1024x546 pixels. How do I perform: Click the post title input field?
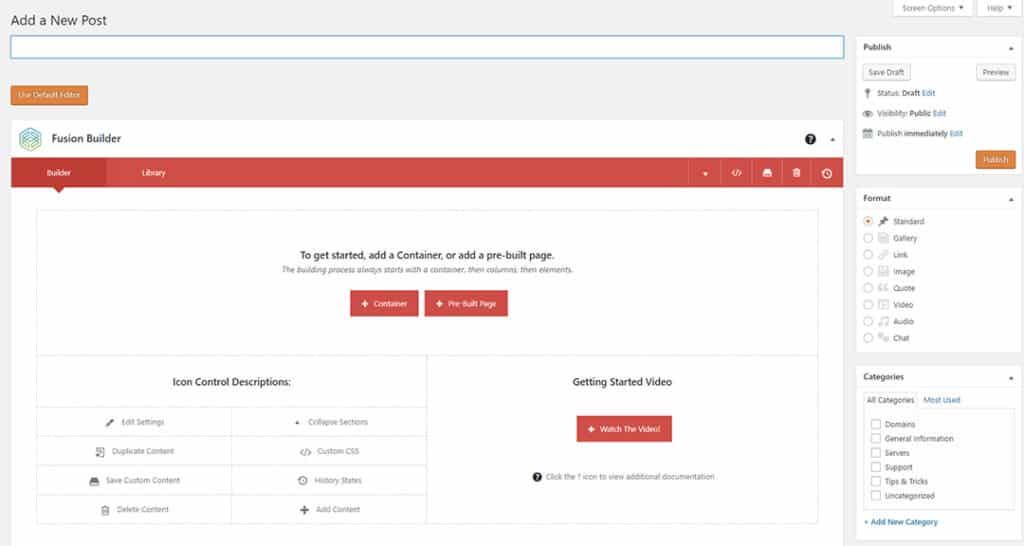click(x=427, y=47)
